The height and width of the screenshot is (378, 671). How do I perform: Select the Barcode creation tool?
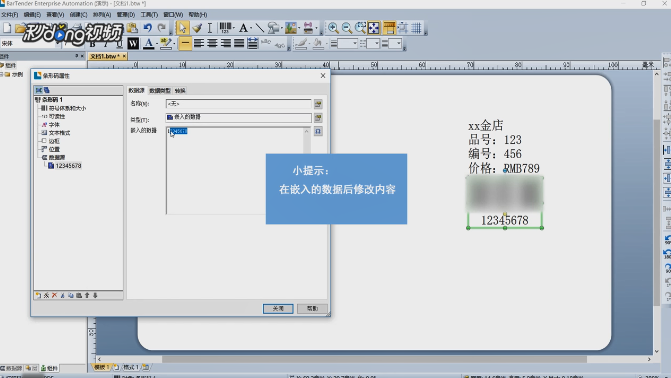click(225, 28)
